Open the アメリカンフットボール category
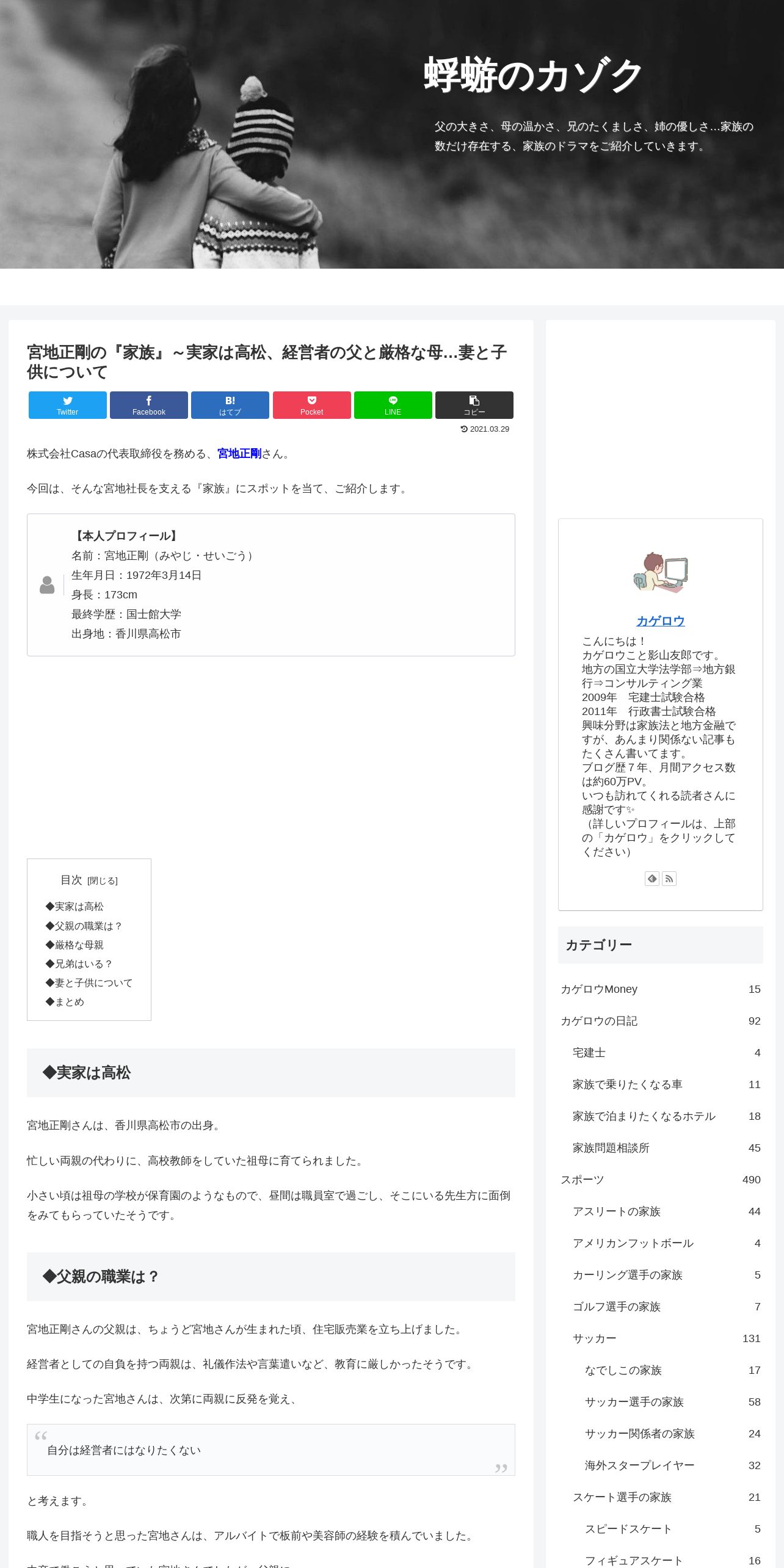Viewport: 784px width, 1568px height. click(x=667, y=1243)
